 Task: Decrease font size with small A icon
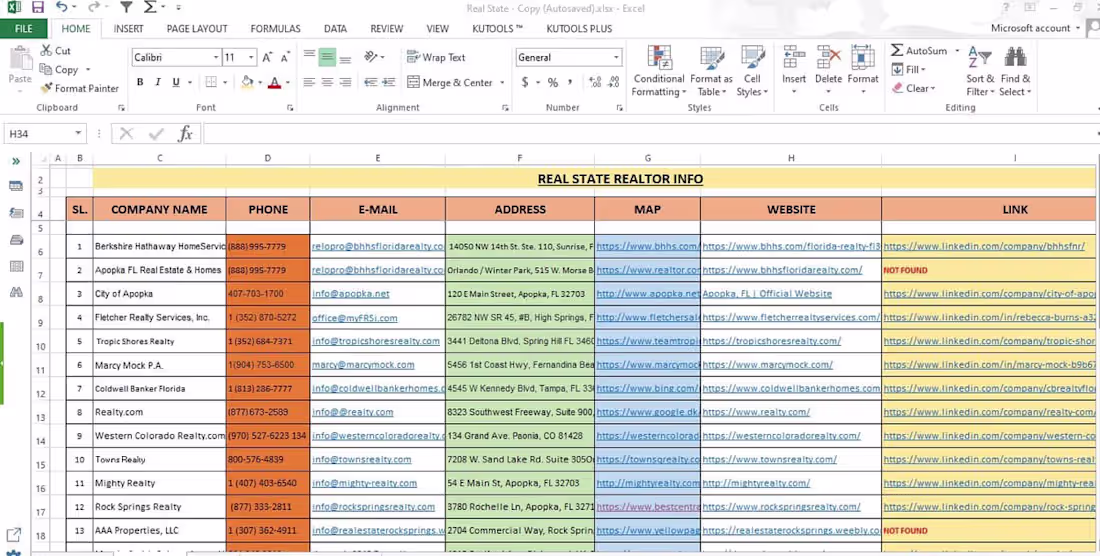tap(285, 57)
